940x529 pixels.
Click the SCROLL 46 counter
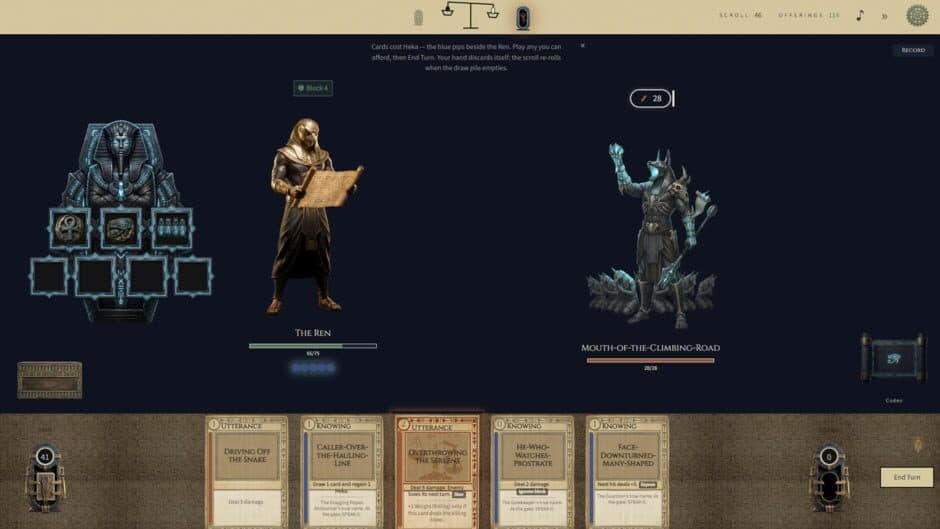(740, 15)
